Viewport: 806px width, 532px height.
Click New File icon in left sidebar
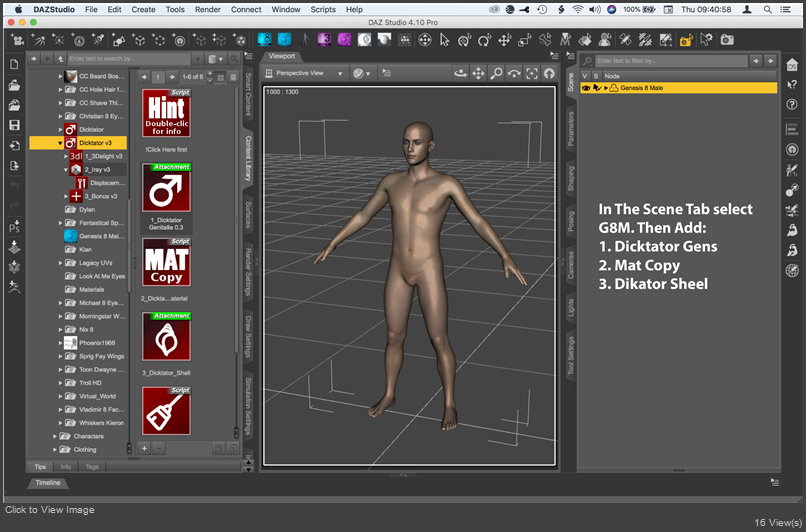14,64
